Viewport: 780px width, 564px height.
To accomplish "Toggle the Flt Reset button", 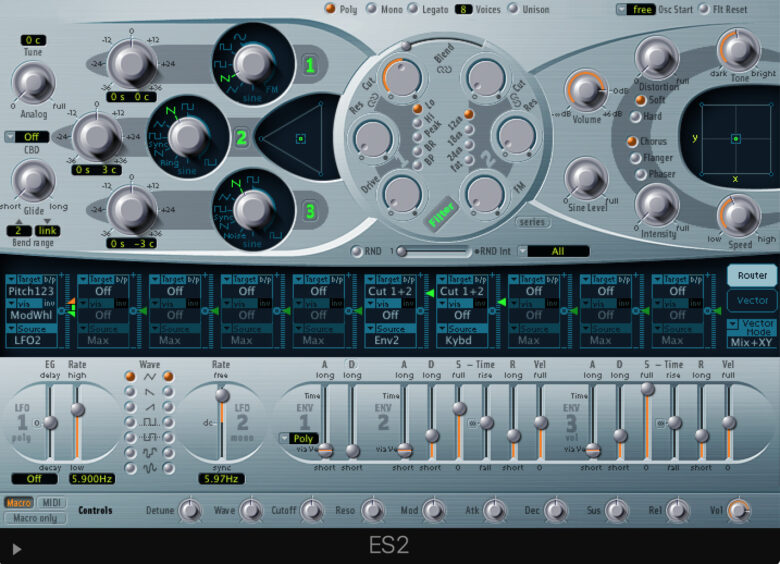I will pos(704,8).
